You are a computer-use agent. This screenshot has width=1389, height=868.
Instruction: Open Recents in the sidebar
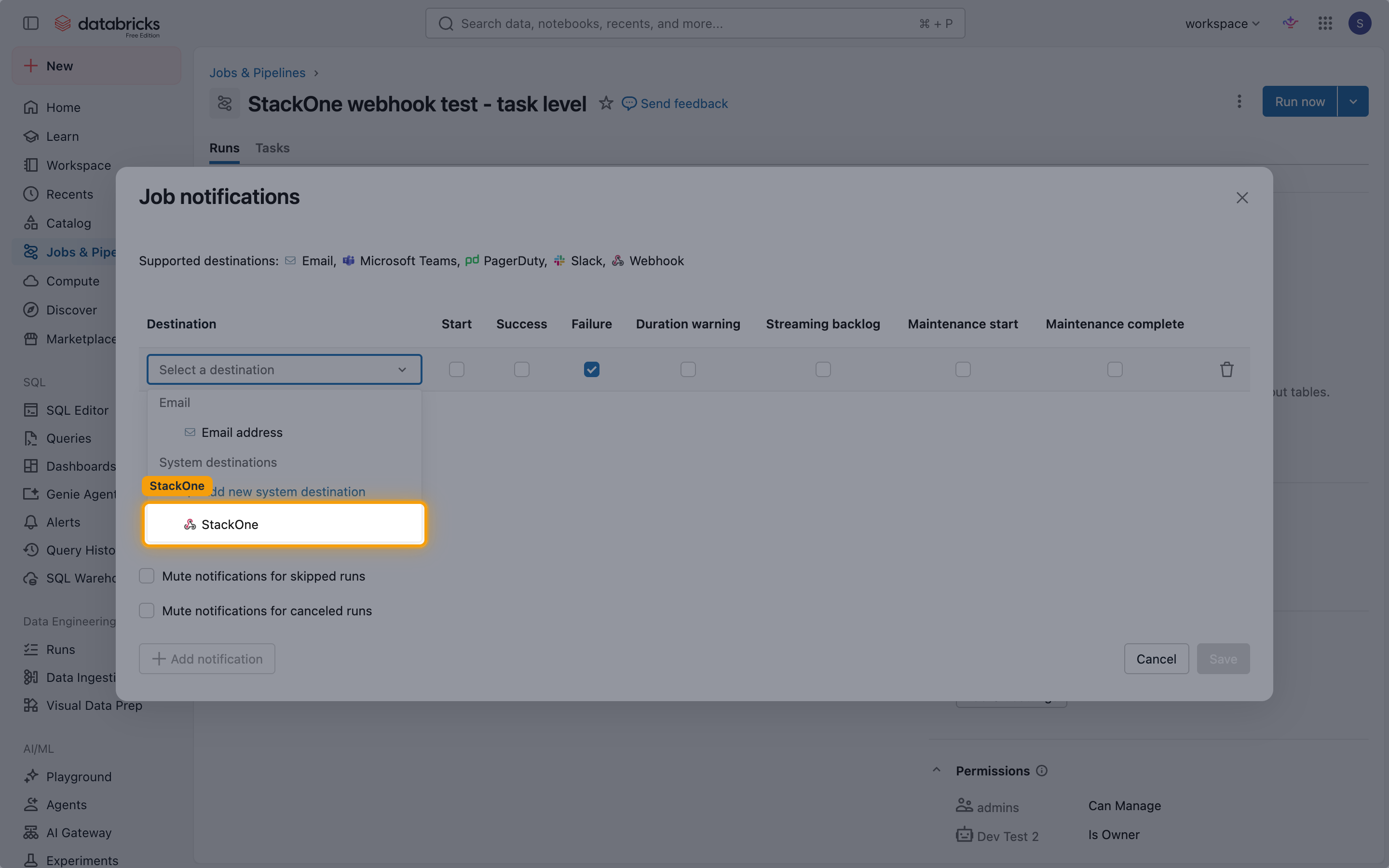tap(69, 194)
